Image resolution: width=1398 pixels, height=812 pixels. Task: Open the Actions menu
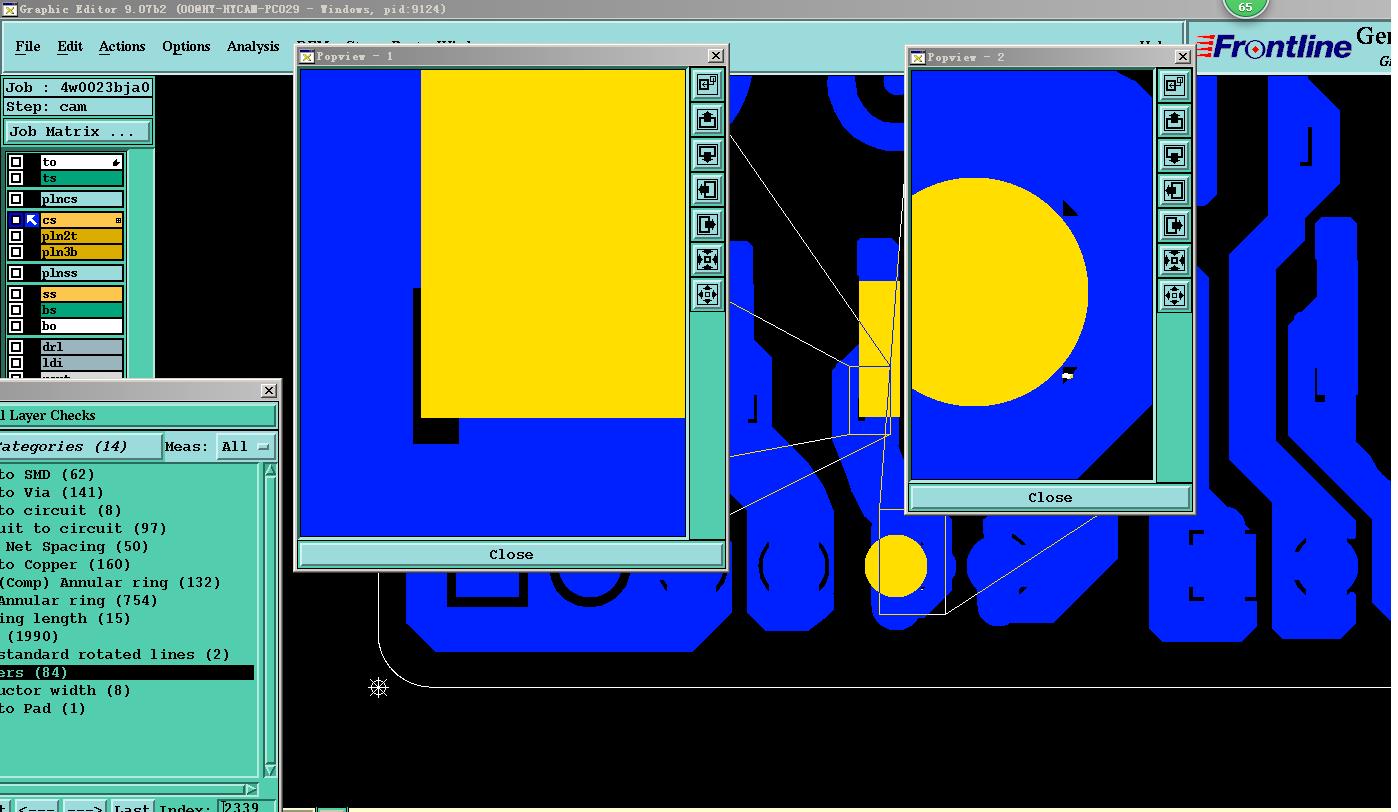(122, 46)
